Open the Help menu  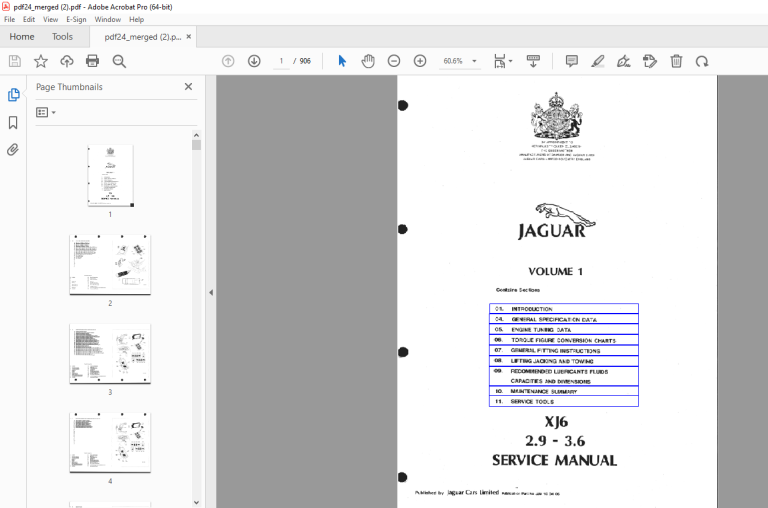click(137, 20)
